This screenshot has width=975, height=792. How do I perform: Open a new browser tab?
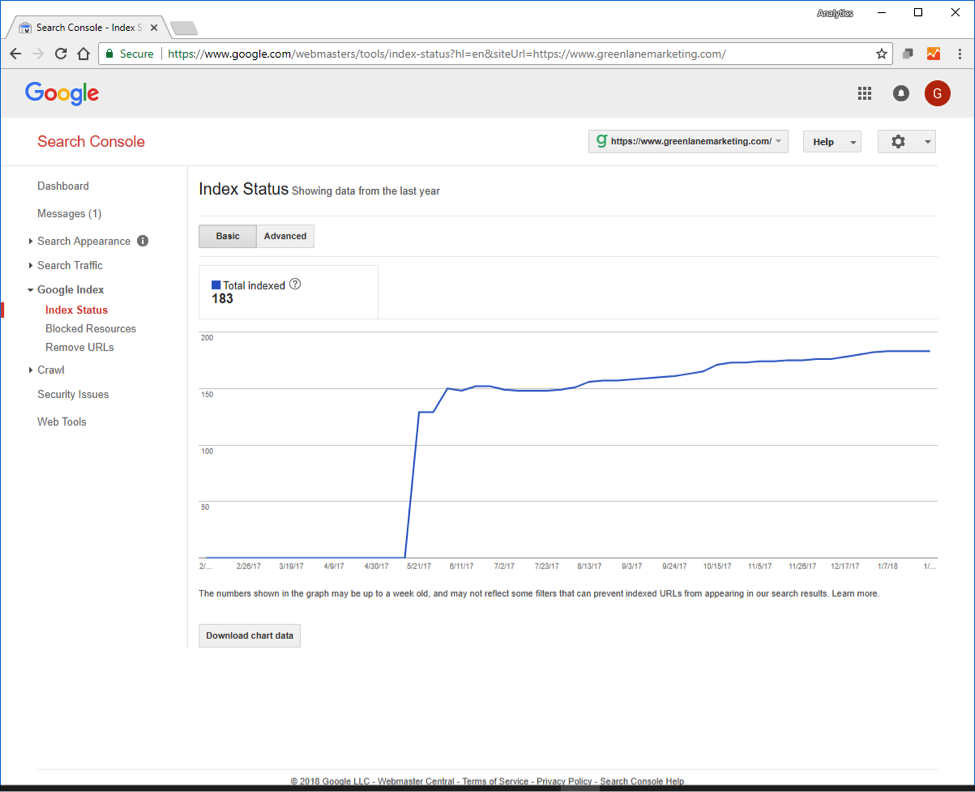pos(184,28)
